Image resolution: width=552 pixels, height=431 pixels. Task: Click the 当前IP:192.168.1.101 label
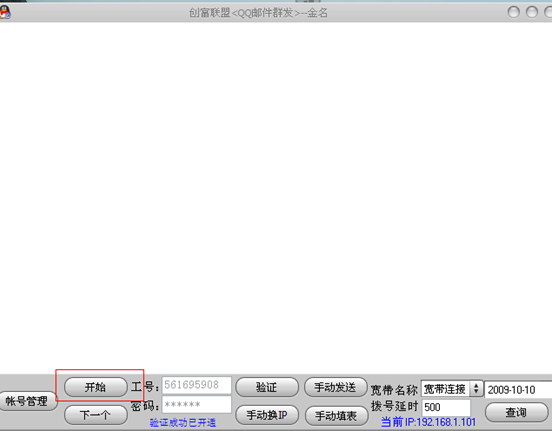tap(428, 422)
